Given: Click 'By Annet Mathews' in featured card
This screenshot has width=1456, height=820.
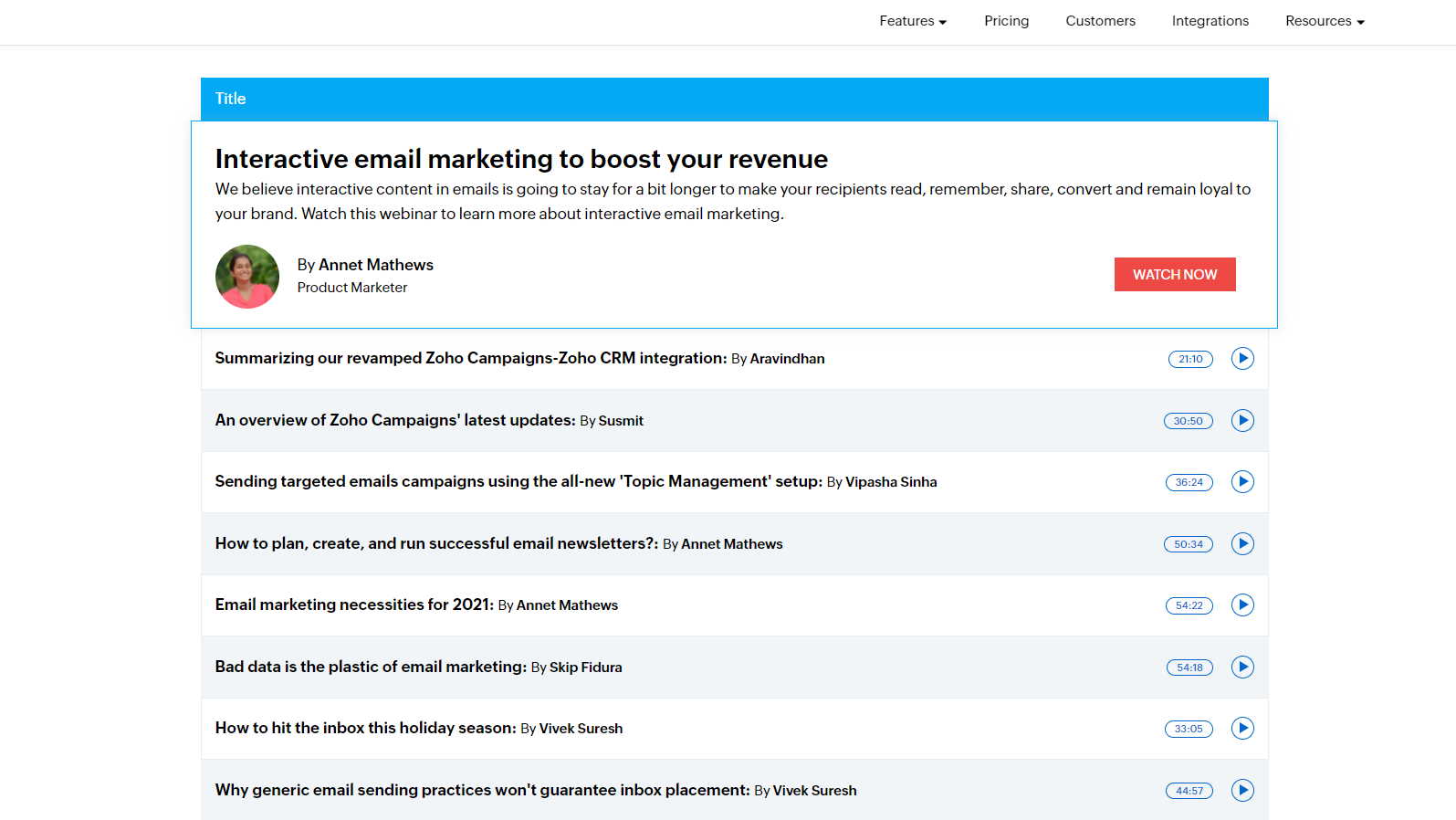Looking at the screenshot, I should pyautogui.click(x=365, y=265).
